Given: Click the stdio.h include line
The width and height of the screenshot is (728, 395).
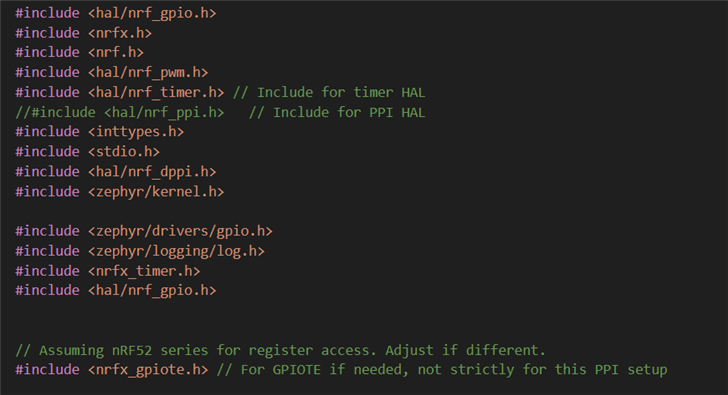Looking at the screenshot, I should coord(87,152).
